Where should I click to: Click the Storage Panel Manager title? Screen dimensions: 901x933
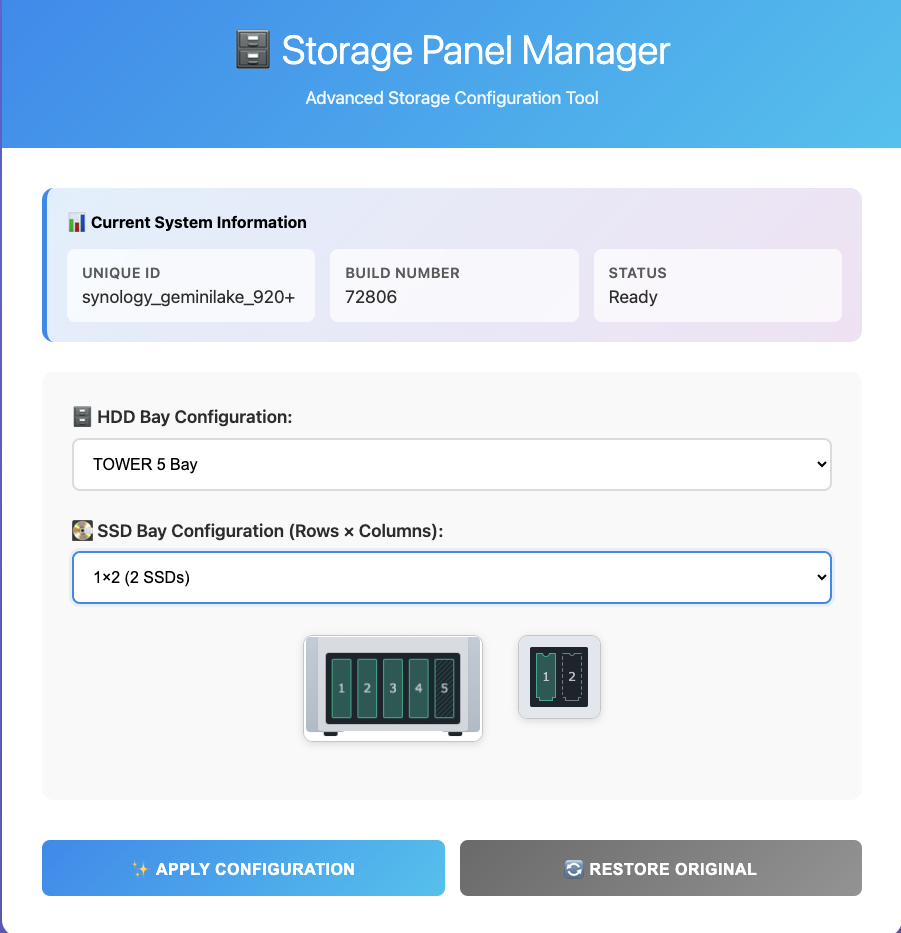click(475, 51)
